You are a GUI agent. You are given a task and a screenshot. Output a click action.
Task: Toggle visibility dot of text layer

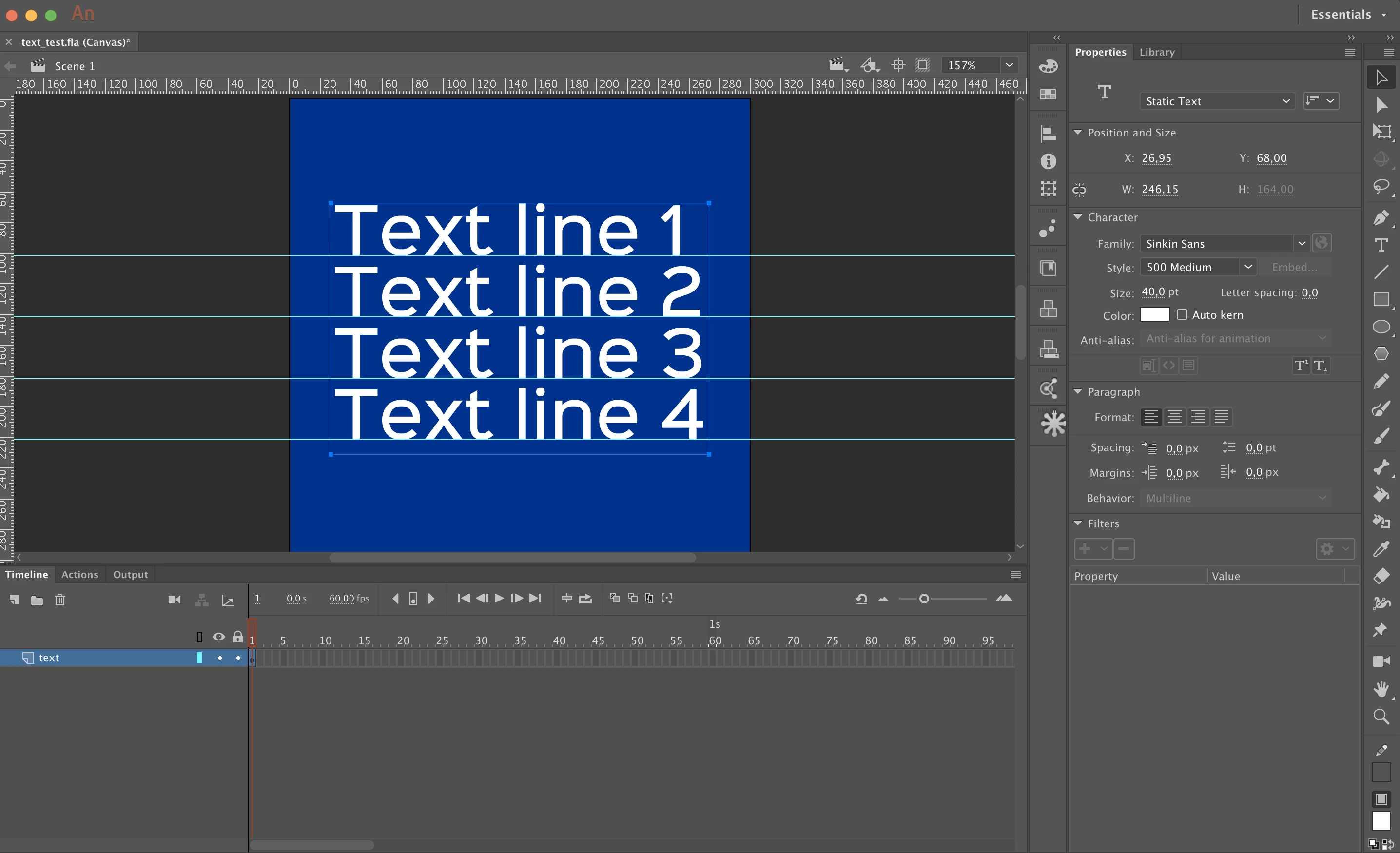[x=219, y=658]
